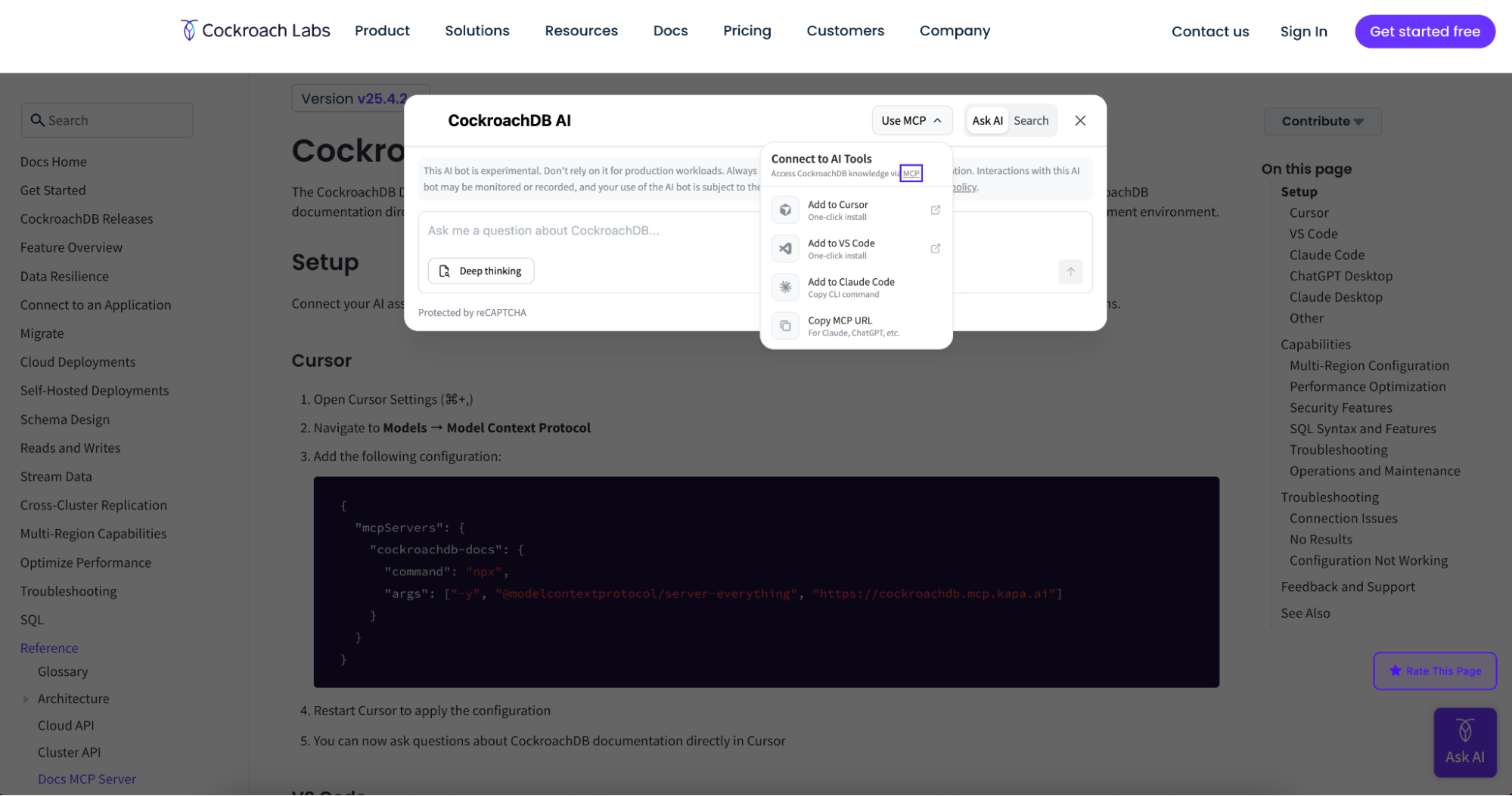Open the Reference section in sidebar
This screenshot has height=796, width=1512.
[x=49, y=649]
